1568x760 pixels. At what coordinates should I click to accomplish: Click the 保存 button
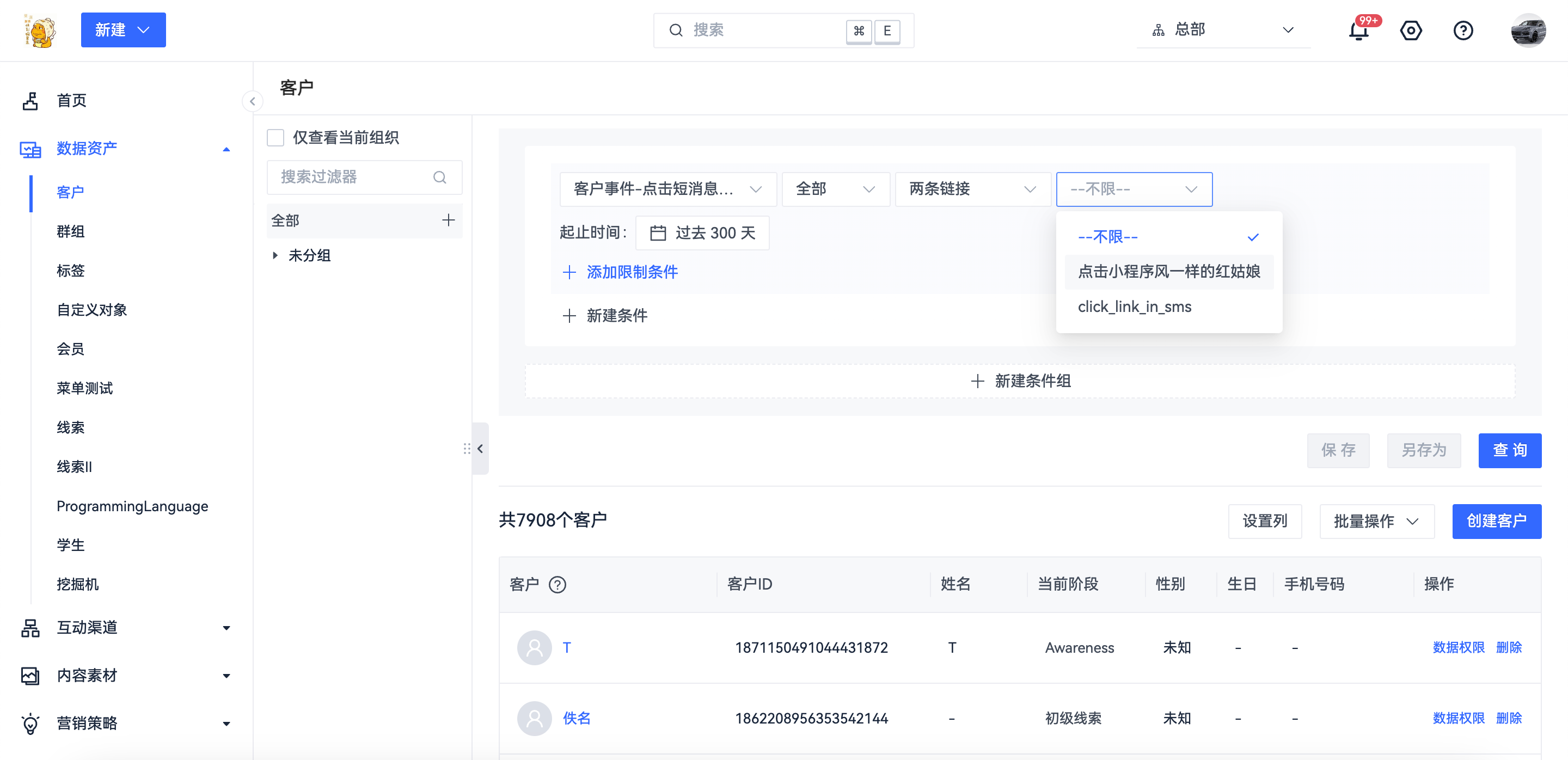(1338, 451)
